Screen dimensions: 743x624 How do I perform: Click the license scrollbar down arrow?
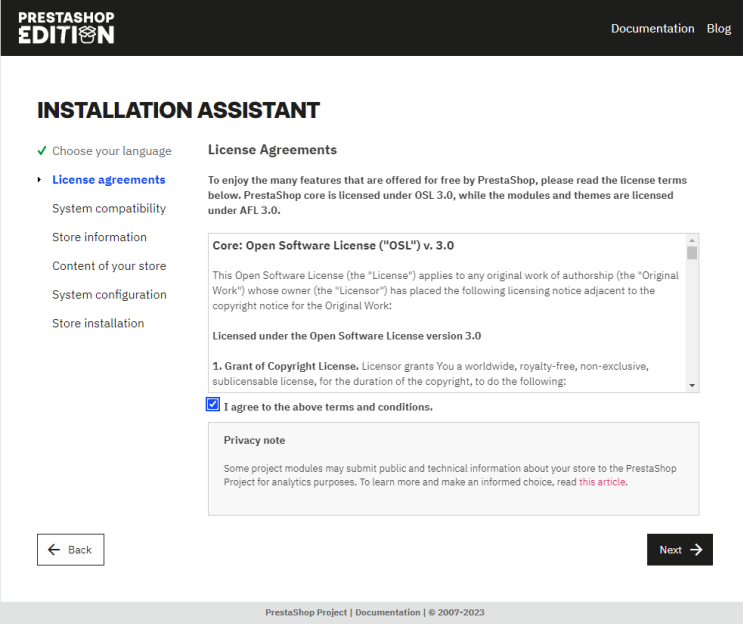[691, 385]
